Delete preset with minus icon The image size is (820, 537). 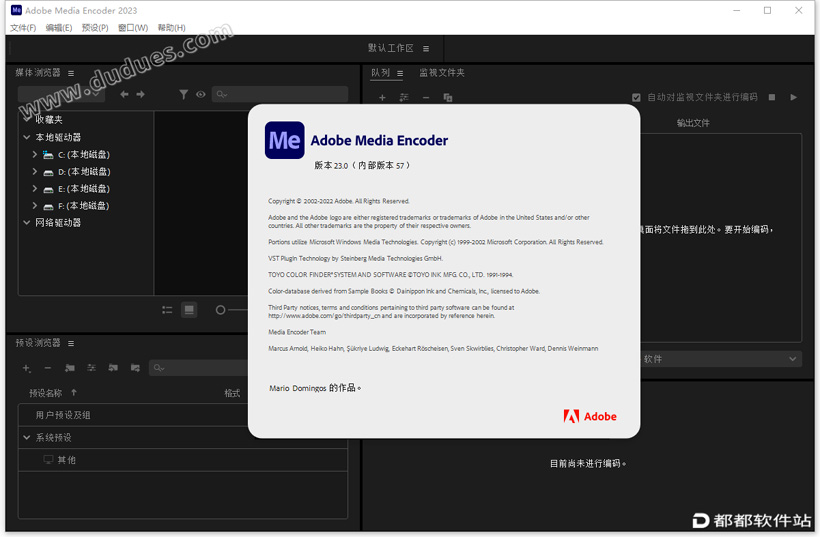click(48, 368)
